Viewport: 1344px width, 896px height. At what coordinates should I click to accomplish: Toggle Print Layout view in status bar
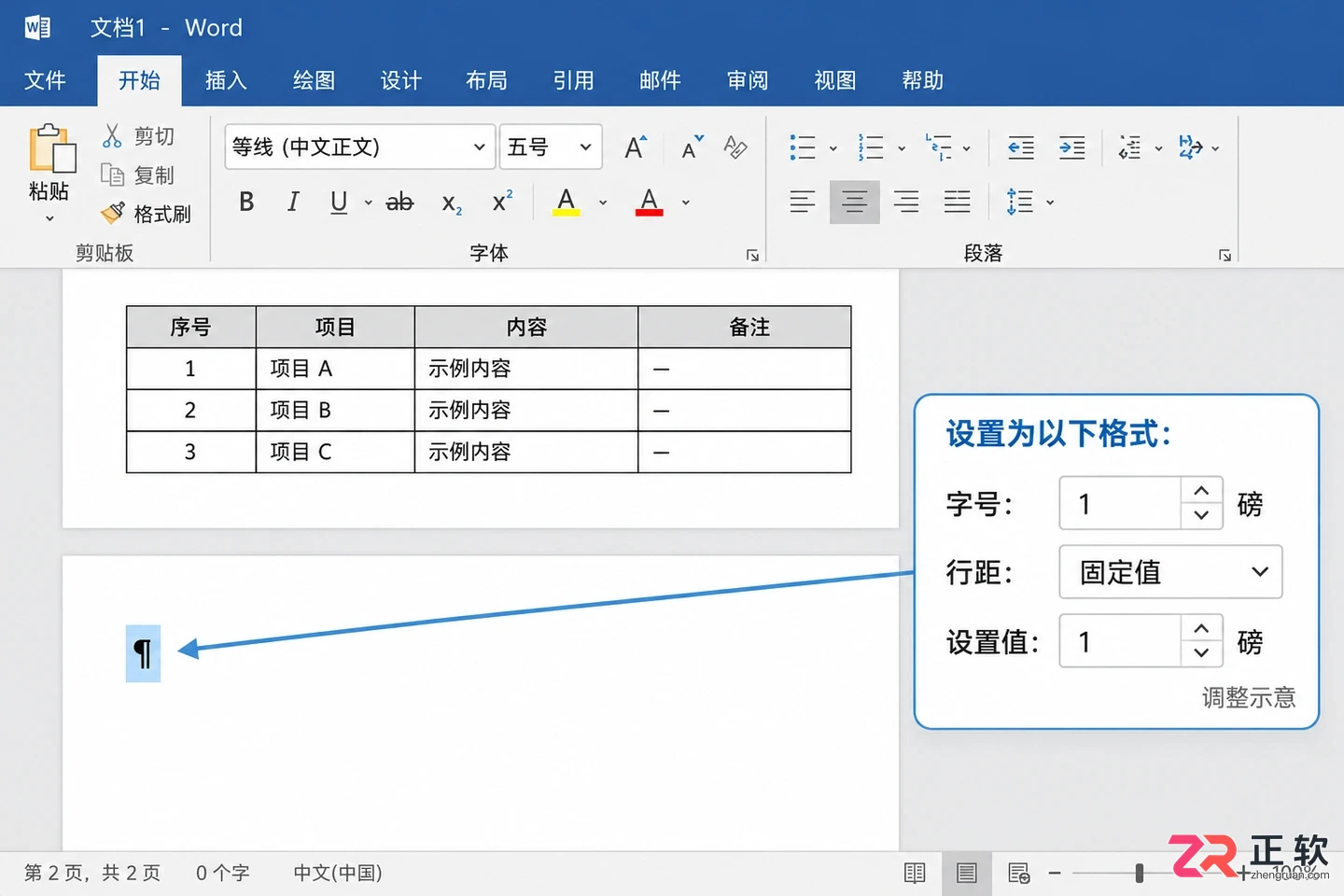(967, 873)
